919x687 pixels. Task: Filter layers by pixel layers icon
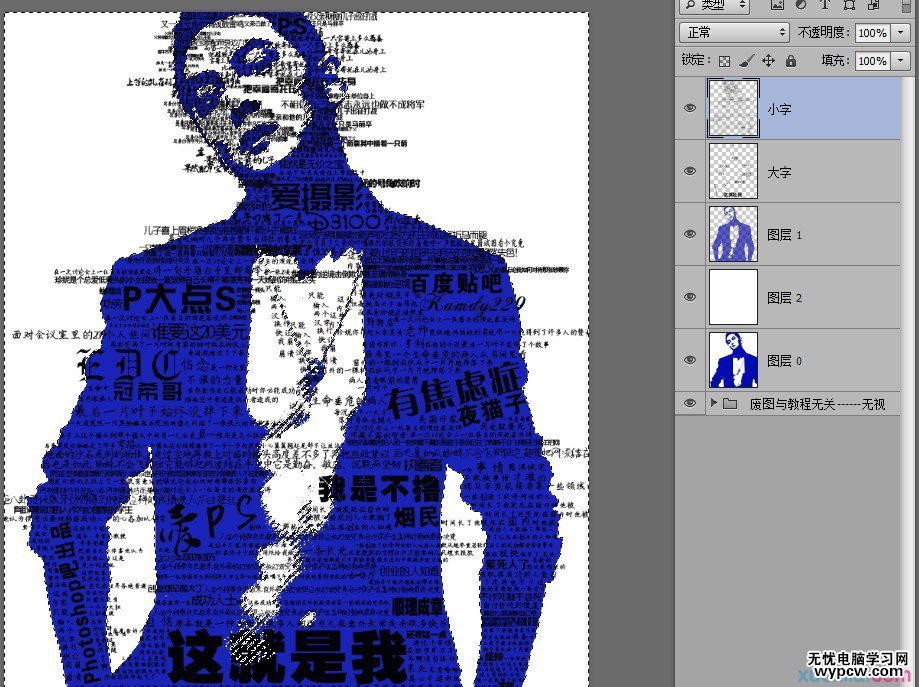[777, 5]
